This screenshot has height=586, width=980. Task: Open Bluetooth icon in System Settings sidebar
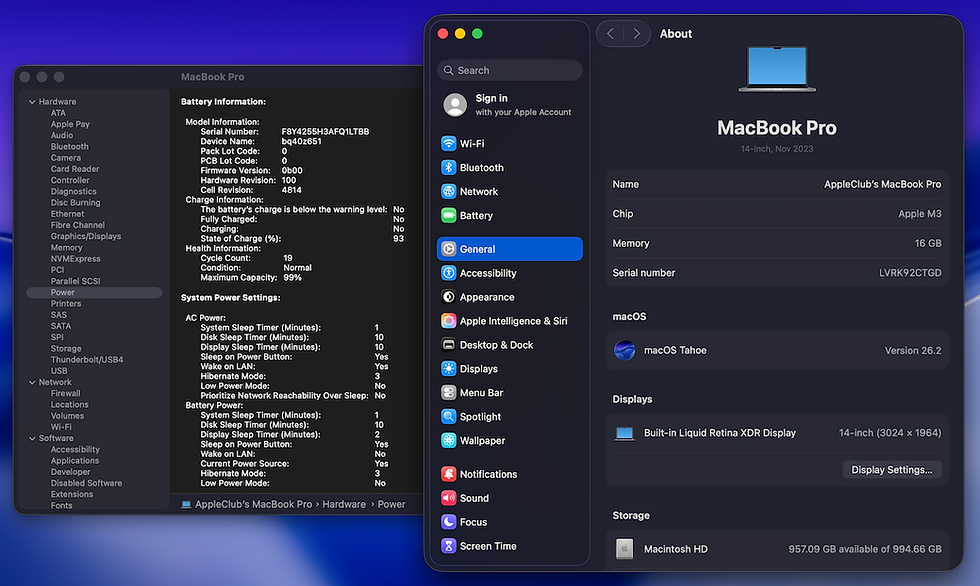click(x=448, y=167)
